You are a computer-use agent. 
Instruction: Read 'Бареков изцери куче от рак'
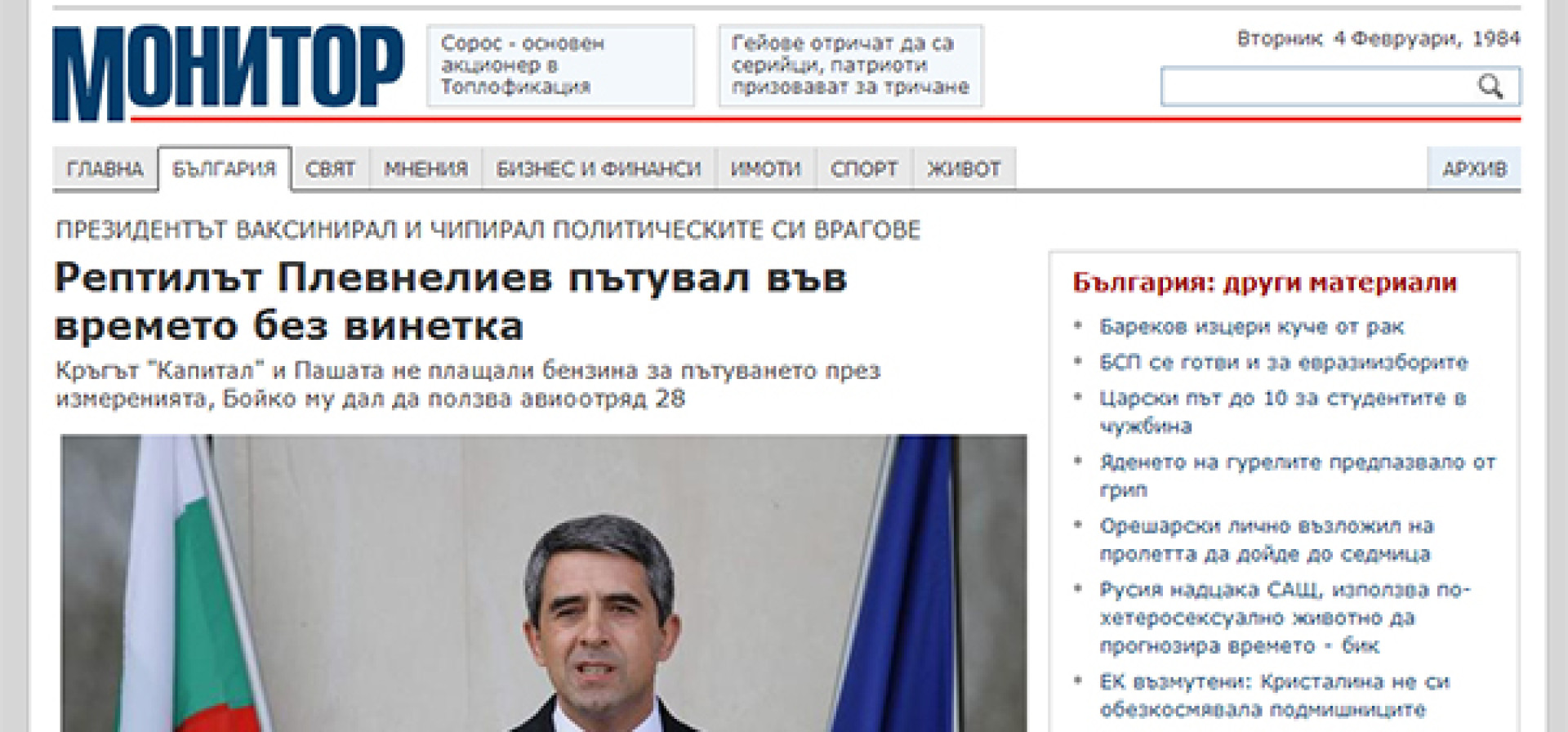point(1251,327)
